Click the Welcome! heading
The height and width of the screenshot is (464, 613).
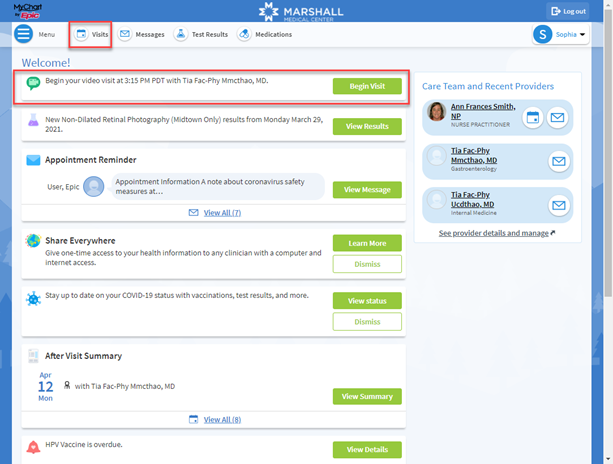point(46,63)
